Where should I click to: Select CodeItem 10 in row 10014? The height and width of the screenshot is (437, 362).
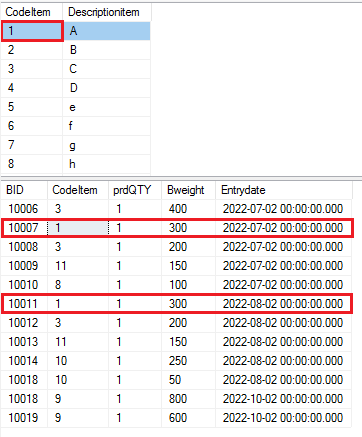click(78, 361)
